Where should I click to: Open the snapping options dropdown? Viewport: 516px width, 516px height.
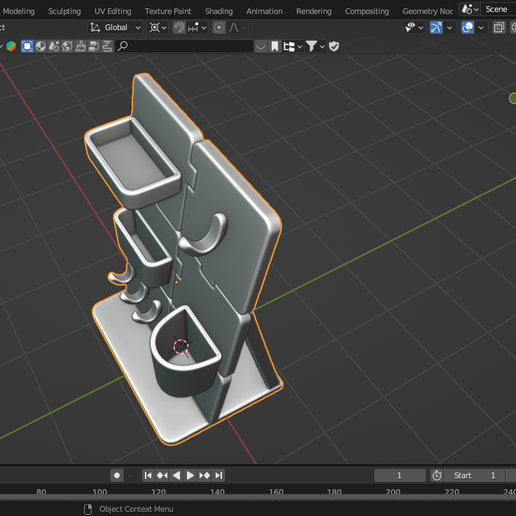coord(197,27)
